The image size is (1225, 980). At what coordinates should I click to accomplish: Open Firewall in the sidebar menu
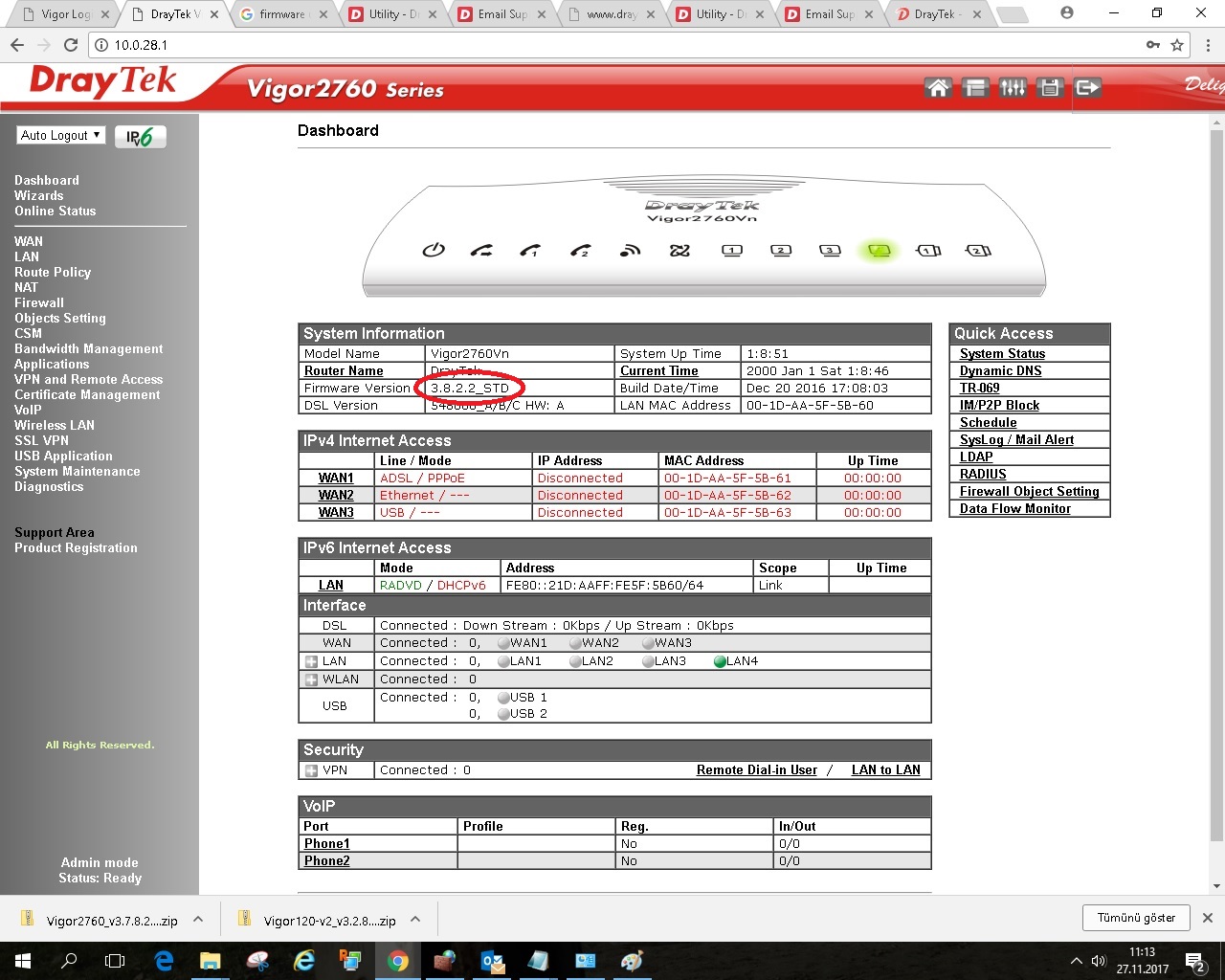[39, 302]
